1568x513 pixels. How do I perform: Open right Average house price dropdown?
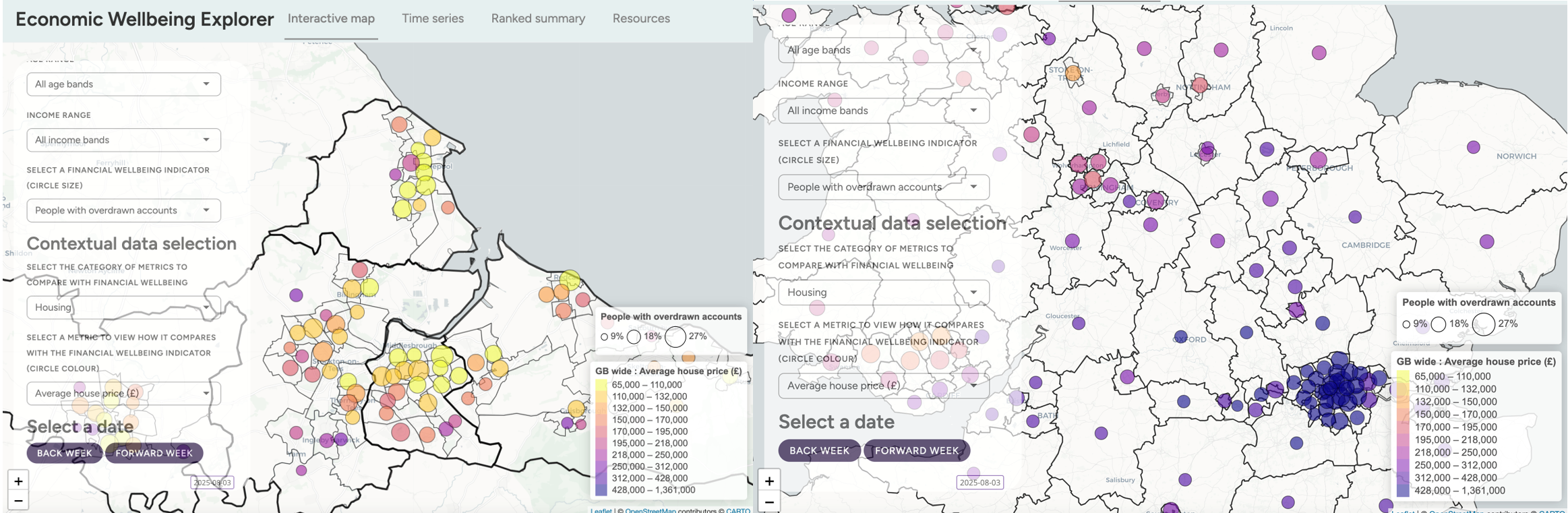click(x=883, y=386)
